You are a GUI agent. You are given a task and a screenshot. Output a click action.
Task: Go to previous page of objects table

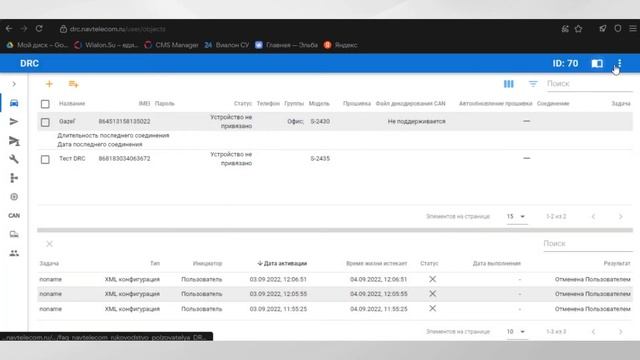(593, 216)
